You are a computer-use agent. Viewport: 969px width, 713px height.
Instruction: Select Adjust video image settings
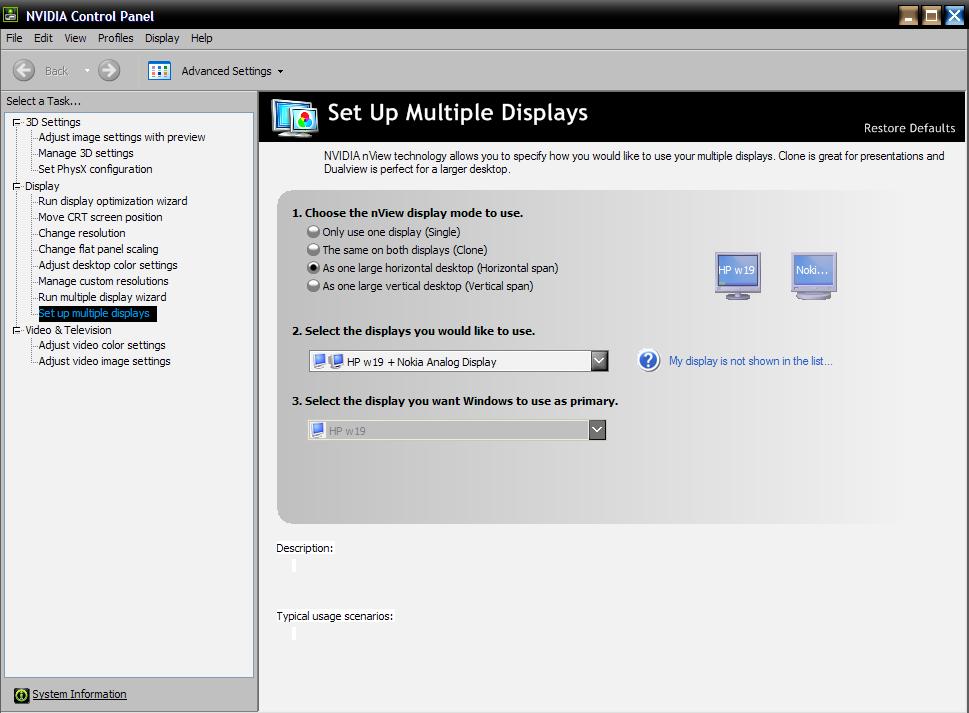104,361
